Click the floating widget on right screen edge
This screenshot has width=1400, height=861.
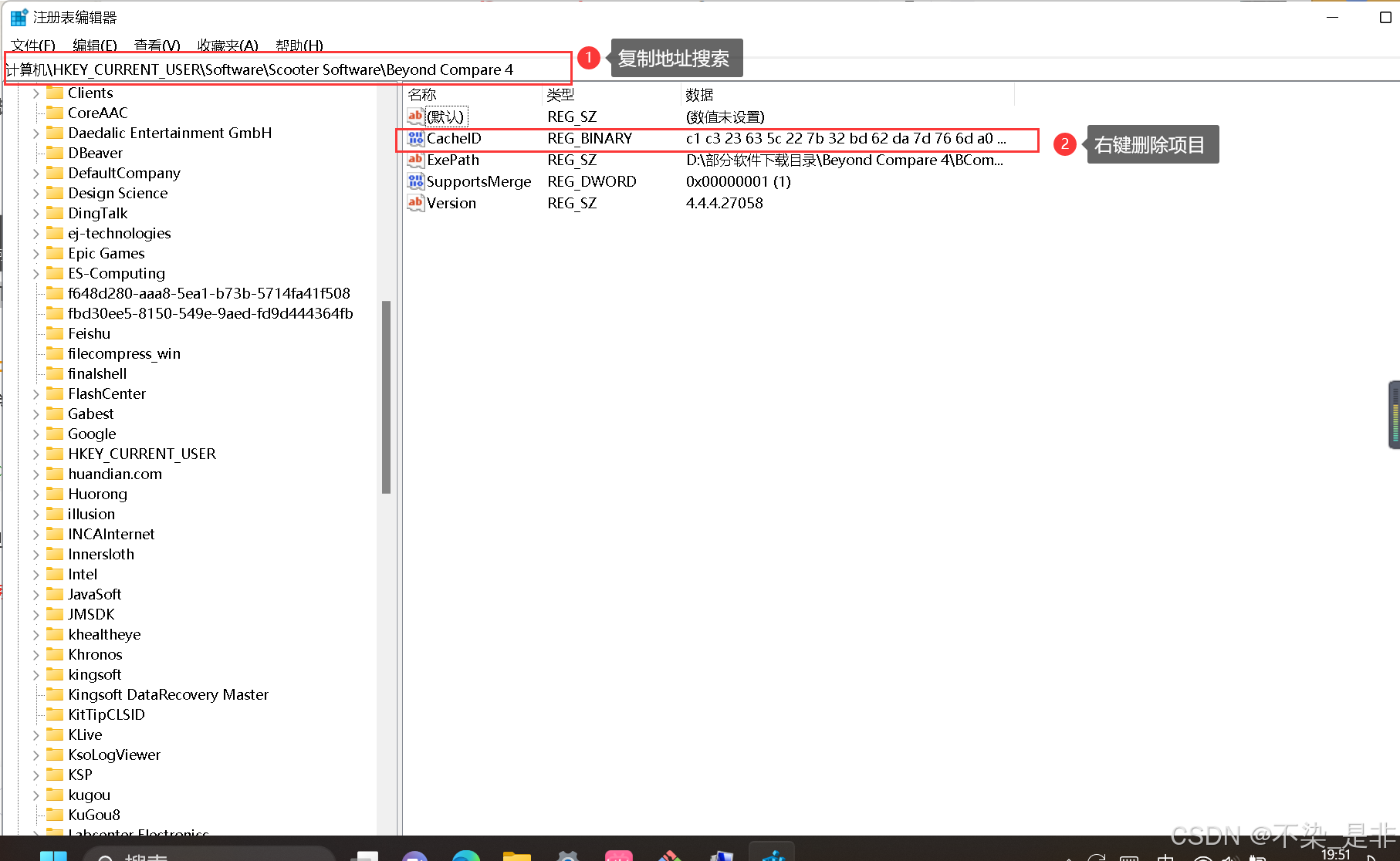coord(1394,415)
